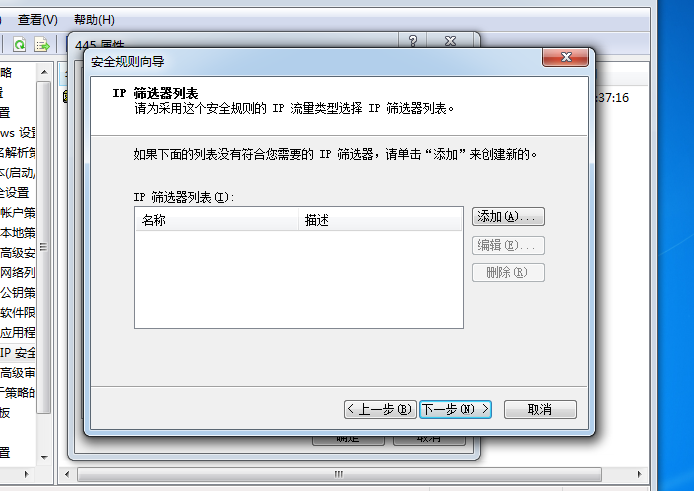This screenshot has height=491, width=694.
Task: Click 下一步(N) to continue the wizard
Action: [x=455, y=409]
